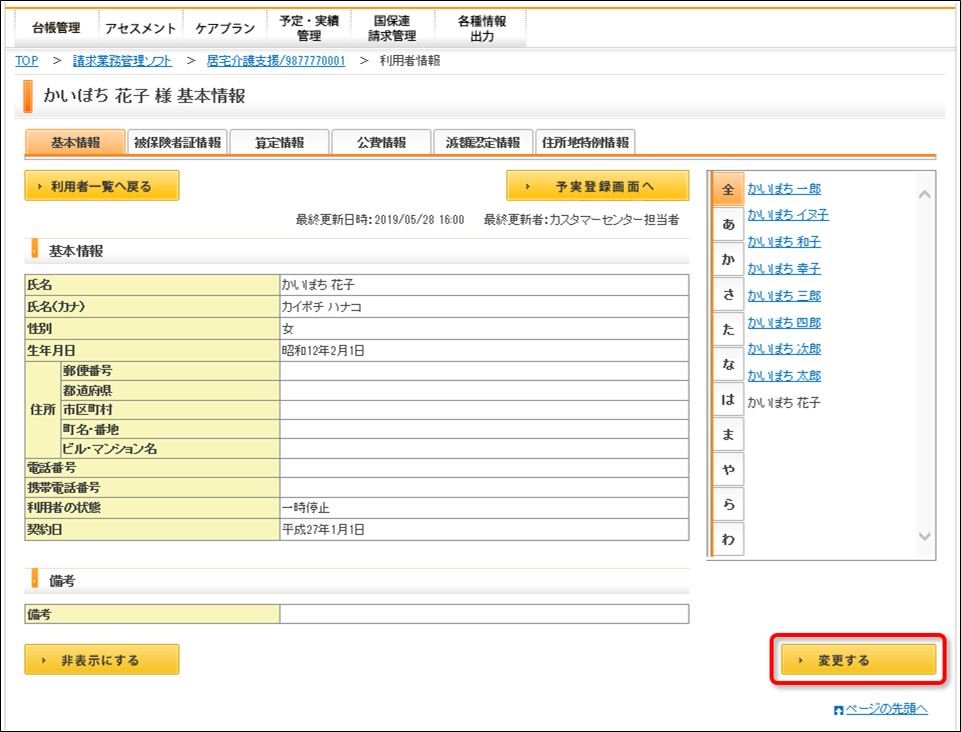Open the ケアプラン menu
This screenshot has height=732, width=961.
click(x=225, y=28)
